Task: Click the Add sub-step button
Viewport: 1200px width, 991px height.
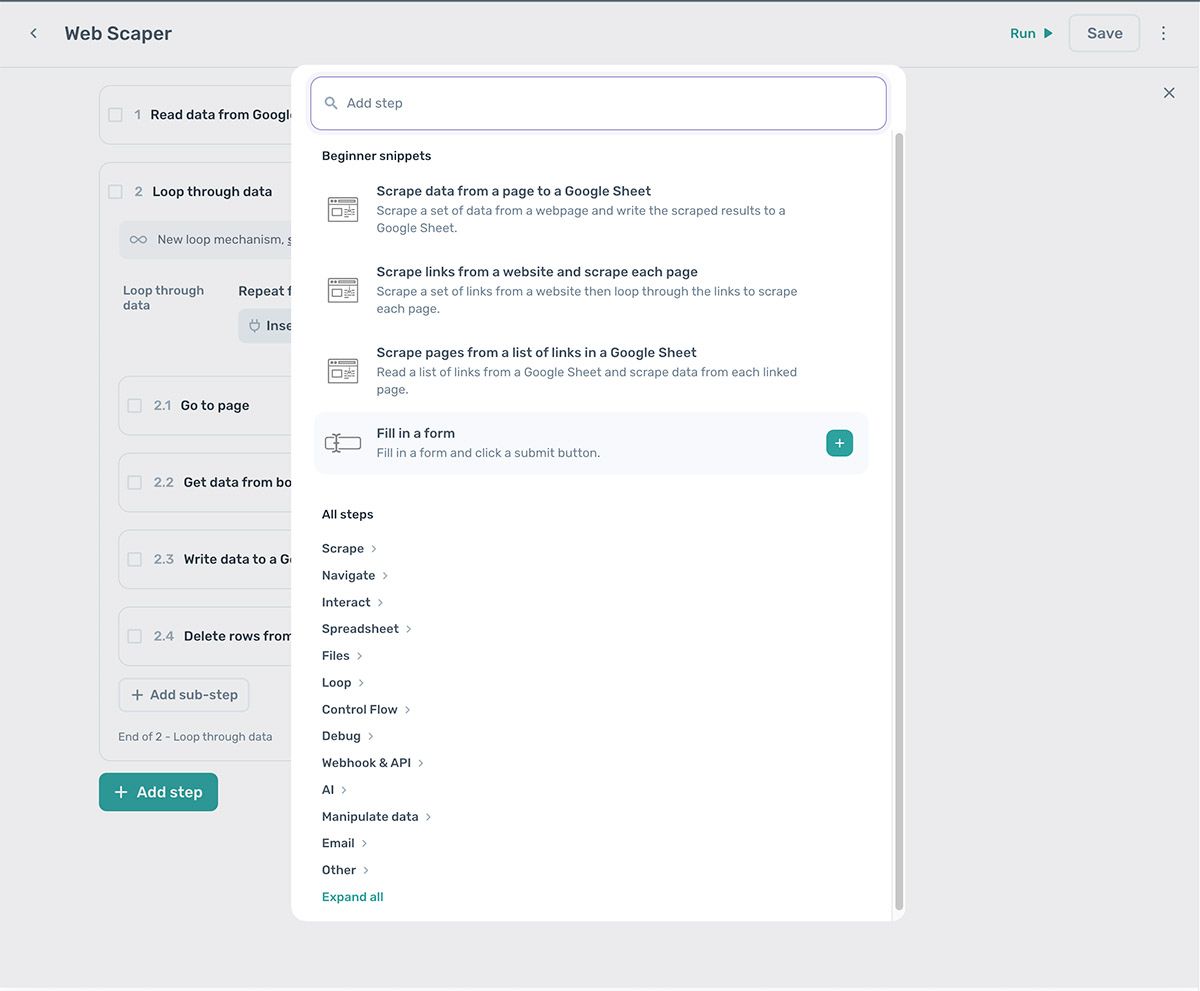Action: click(184, 695)
